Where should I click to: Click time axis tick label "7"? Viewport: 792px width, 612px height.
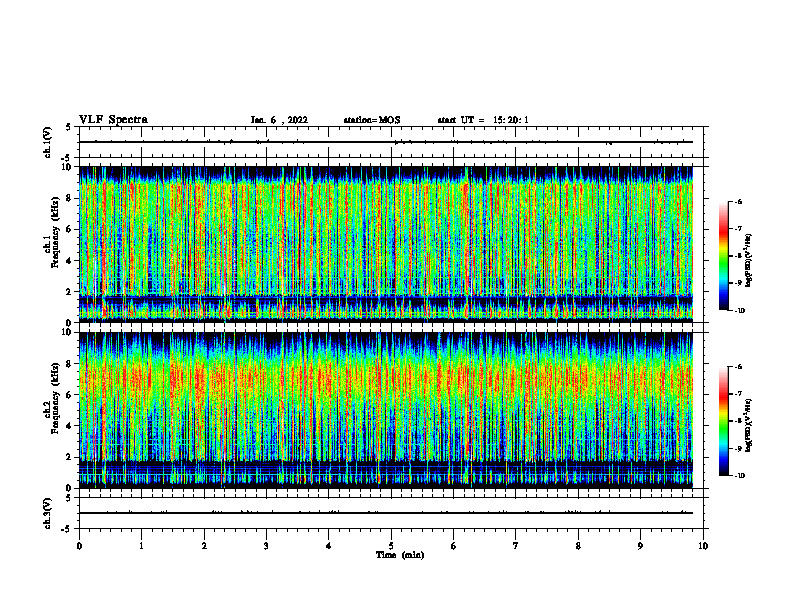(516, 546)
